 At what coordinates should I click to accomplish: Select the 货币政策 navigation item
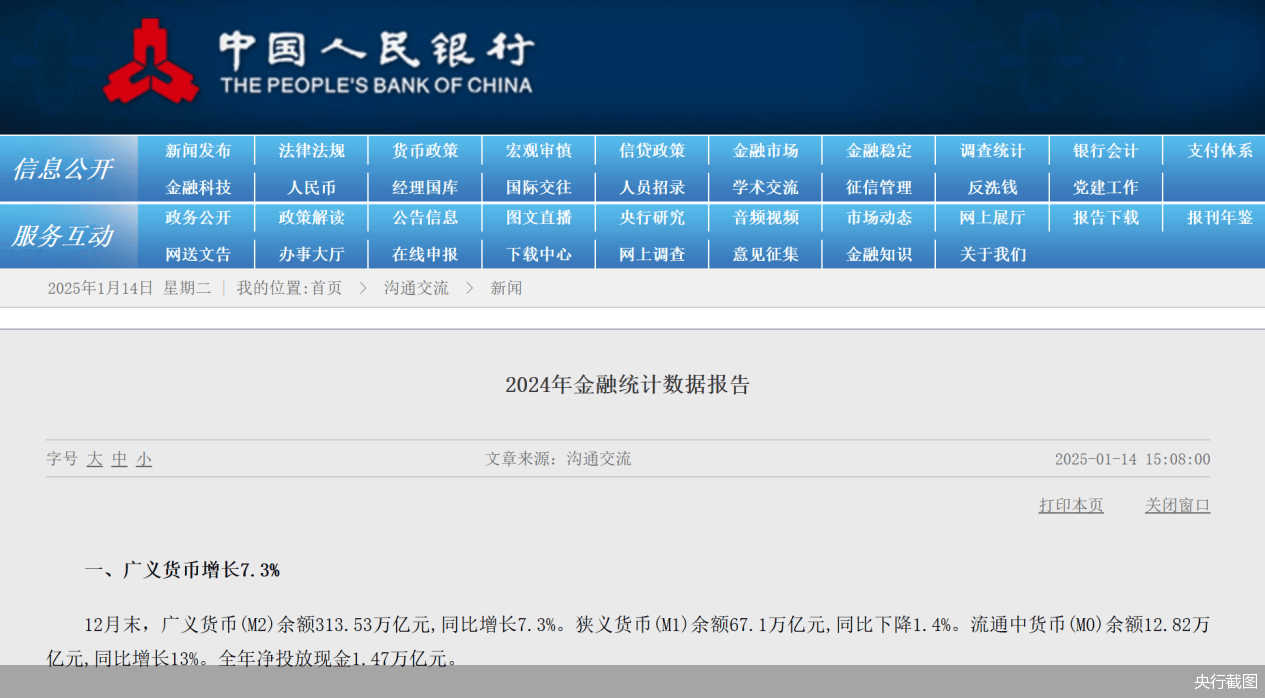tap(424, 150)
